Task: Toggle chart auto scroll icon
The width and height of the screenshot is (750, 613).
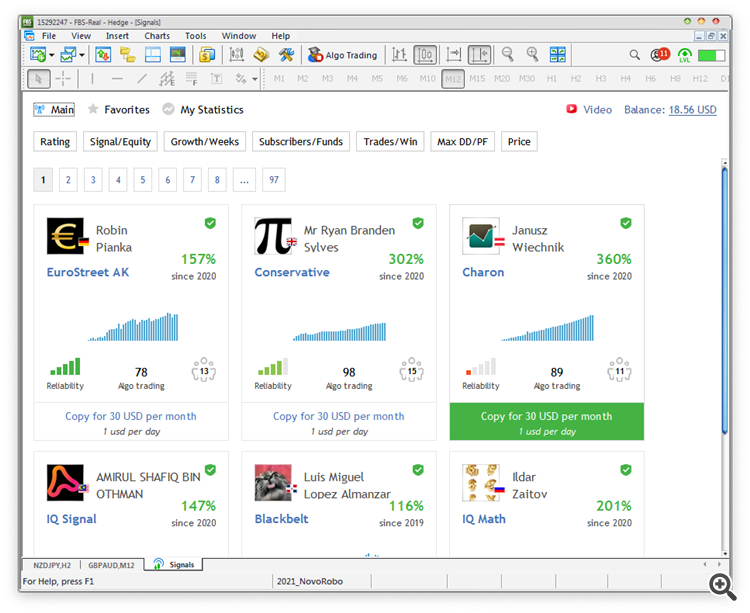Action: 453,55
